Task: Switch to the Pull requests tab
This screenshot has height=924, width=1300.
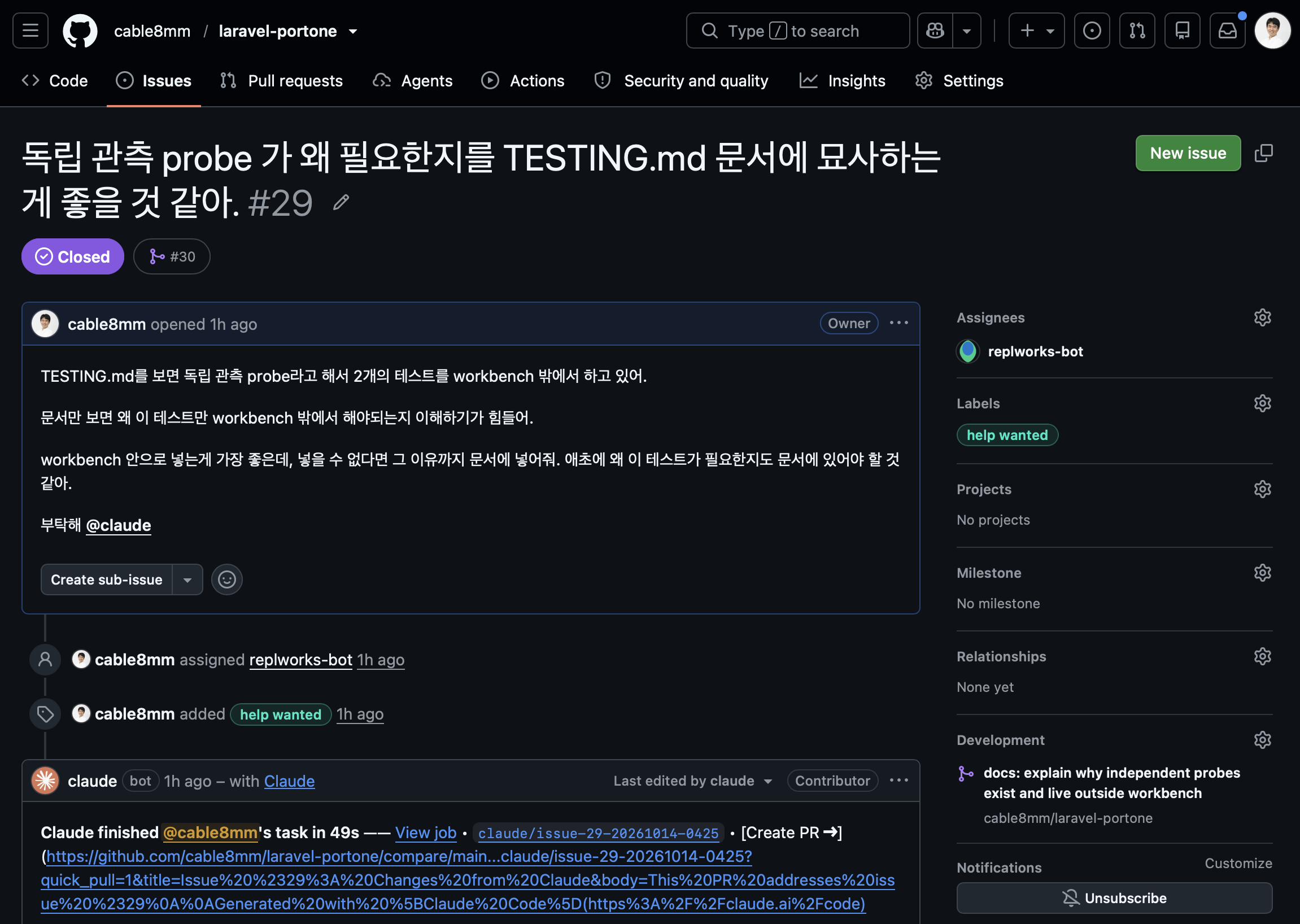Action: (x=282, y=81)
